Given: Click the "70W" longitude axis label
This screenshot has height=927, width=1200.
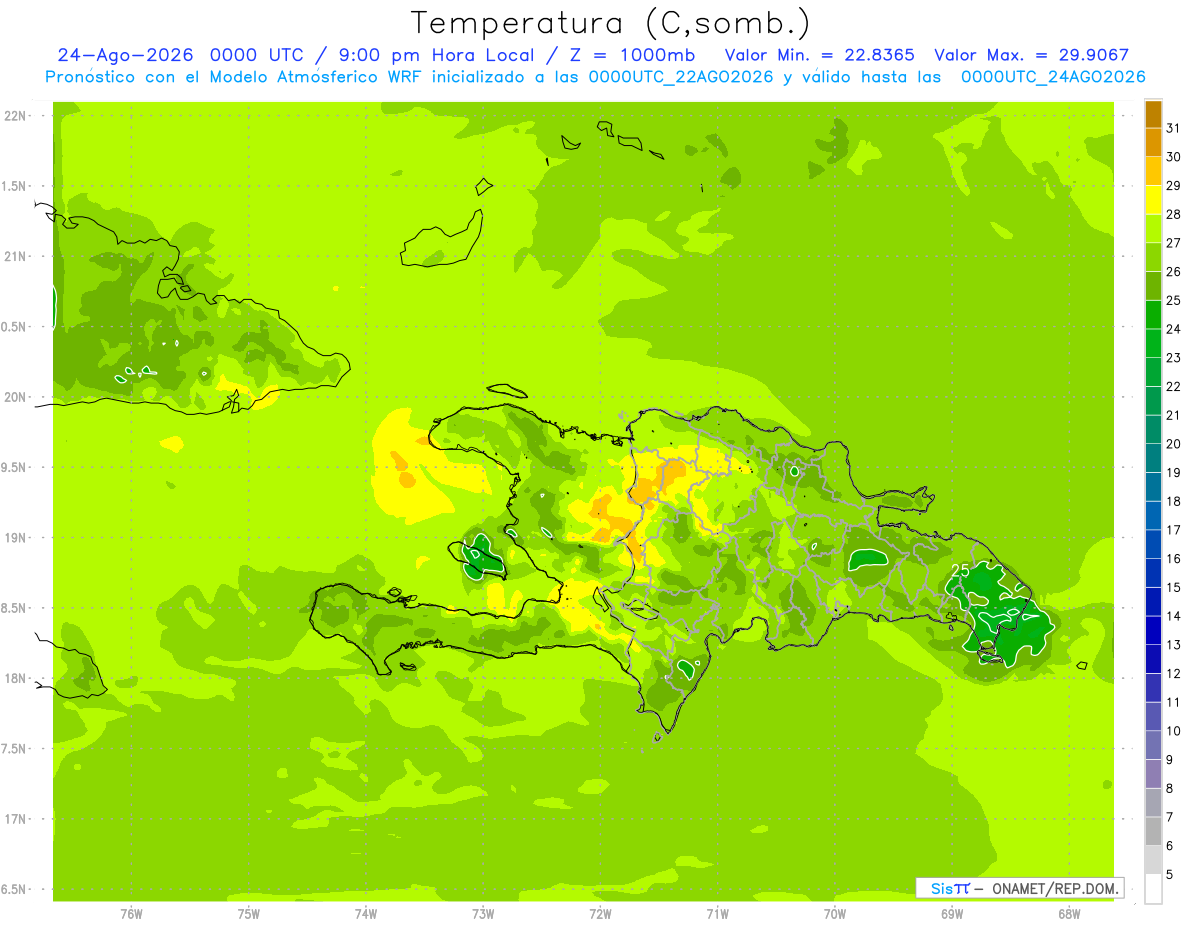Looking at the screenshot, I should pyautogui.click(x=835, y=914).
